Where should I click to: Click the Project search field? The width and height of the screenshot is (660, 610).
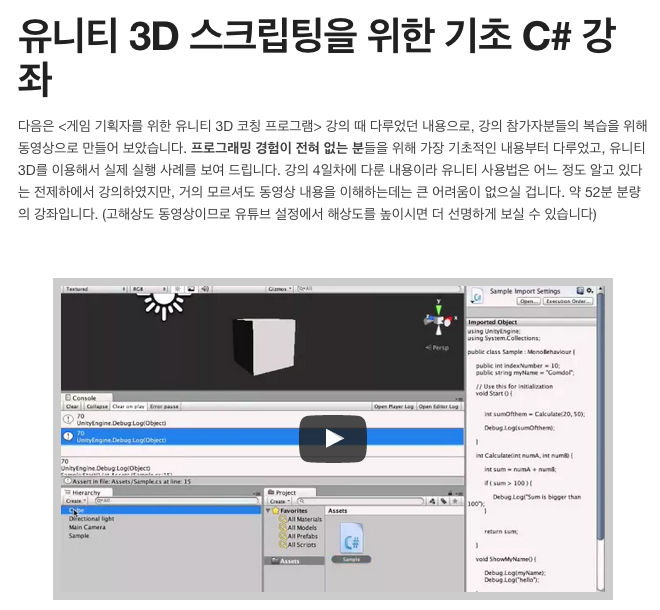pos(360,501)
